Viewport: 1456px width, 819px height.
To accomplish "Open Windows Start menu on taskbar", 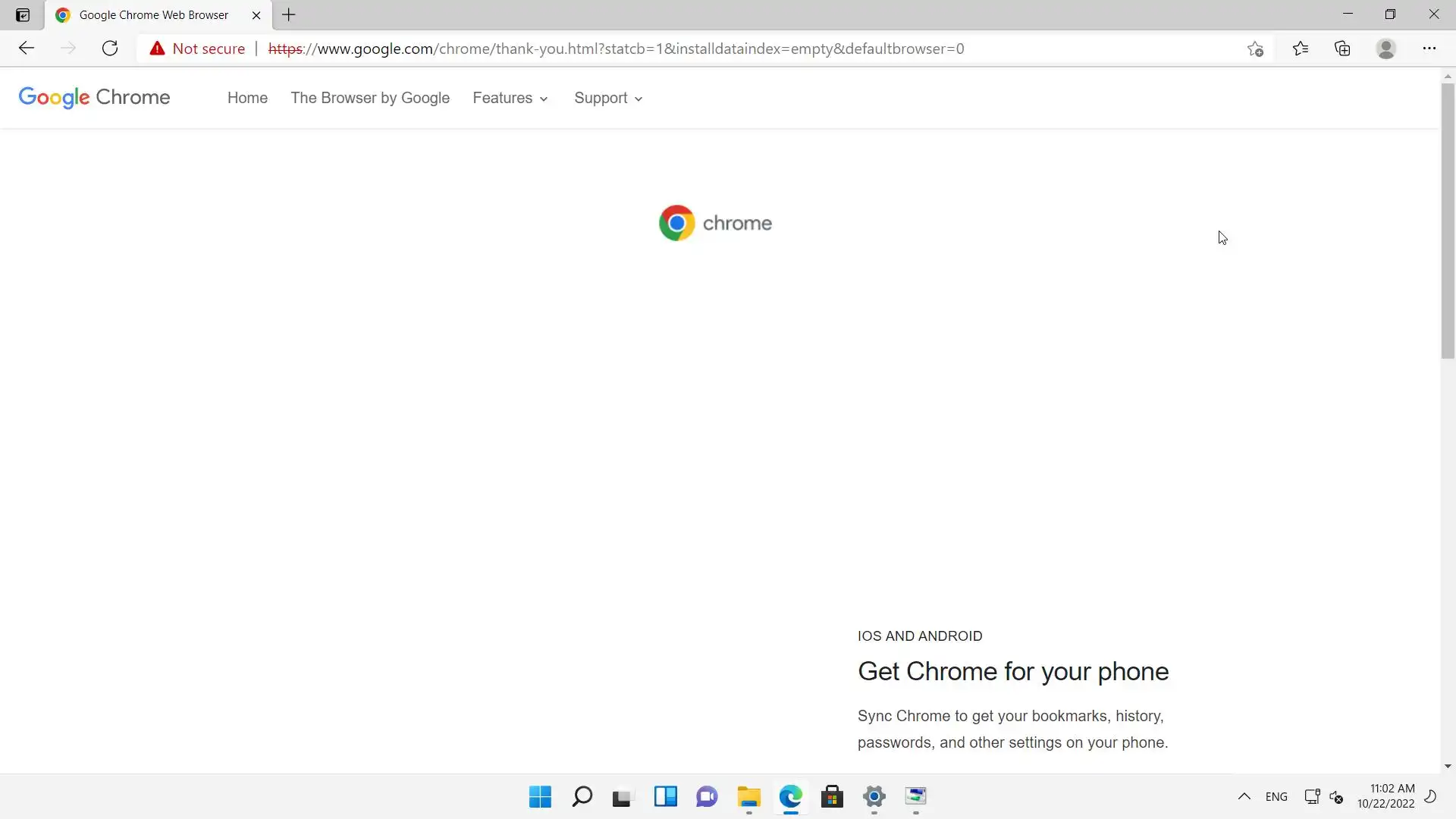I will (x=540, y=796).
